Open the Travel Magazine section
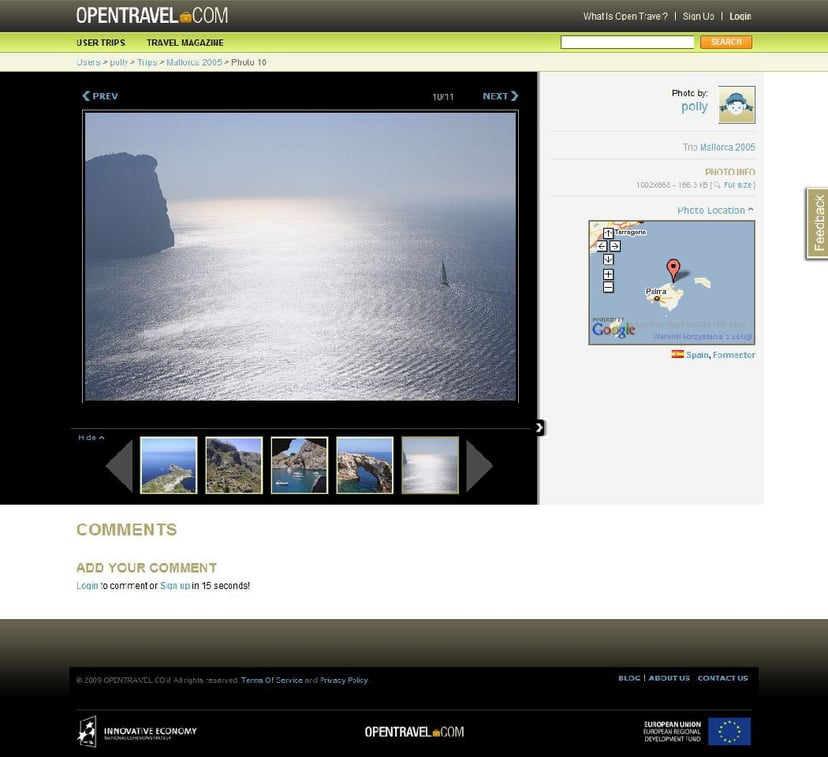This screenshot has height=757, width=828. [185, 43]
